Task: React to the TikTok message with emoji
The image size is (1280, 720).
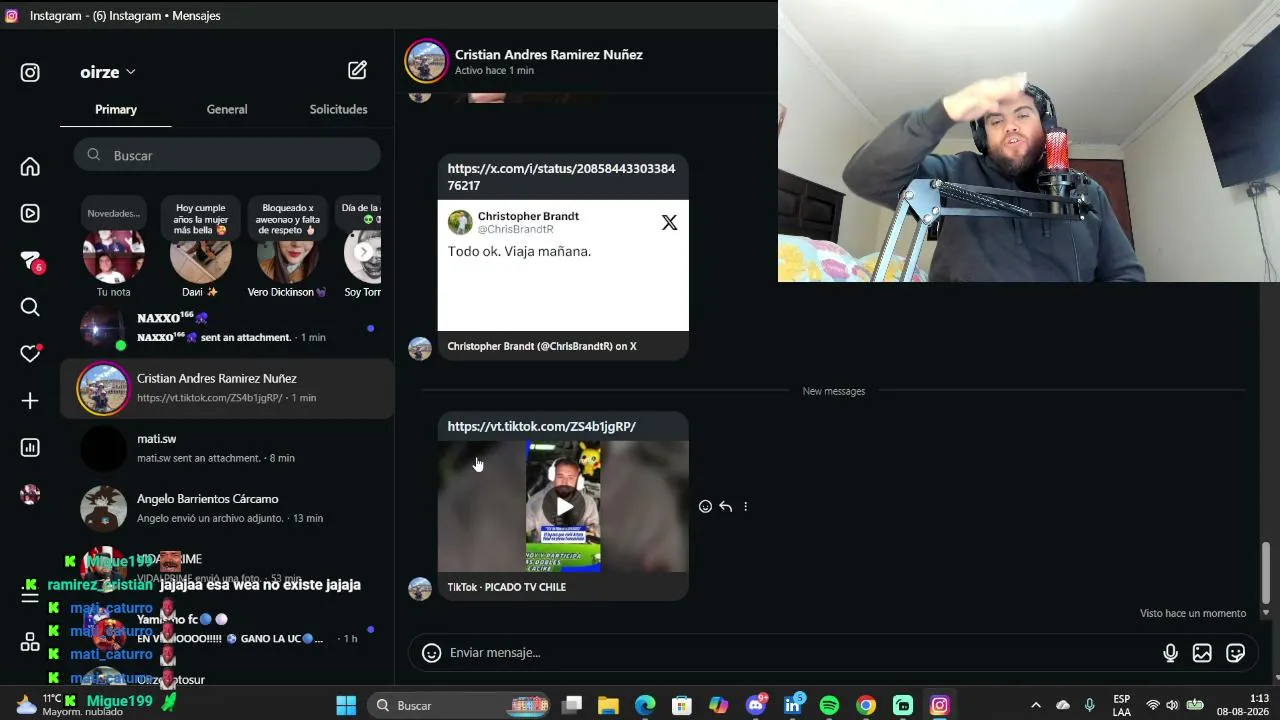Action: tap(705, 507)
